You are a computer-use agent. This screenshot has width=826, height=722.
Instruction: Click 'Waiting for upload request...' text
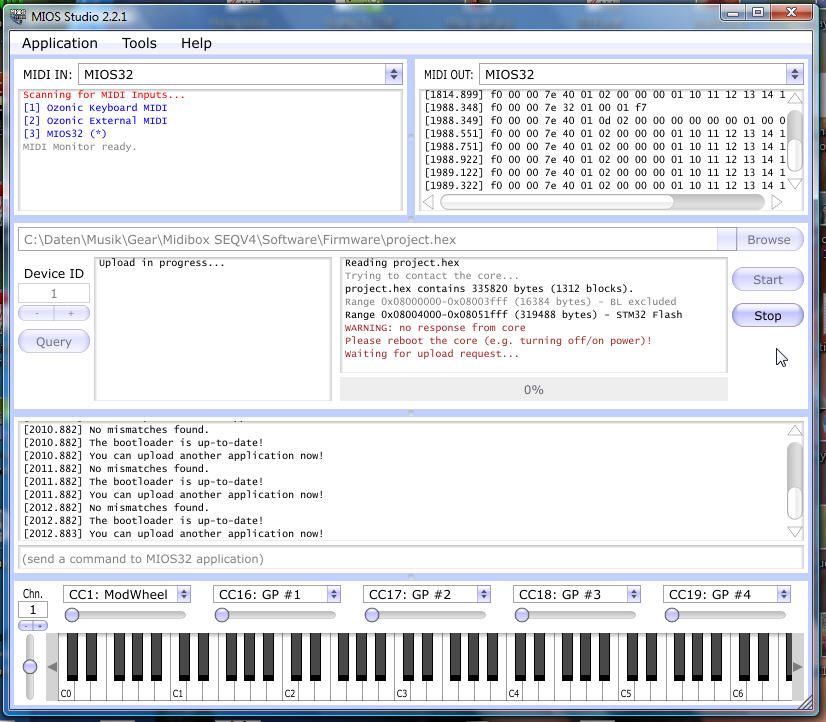coord(432,354)
